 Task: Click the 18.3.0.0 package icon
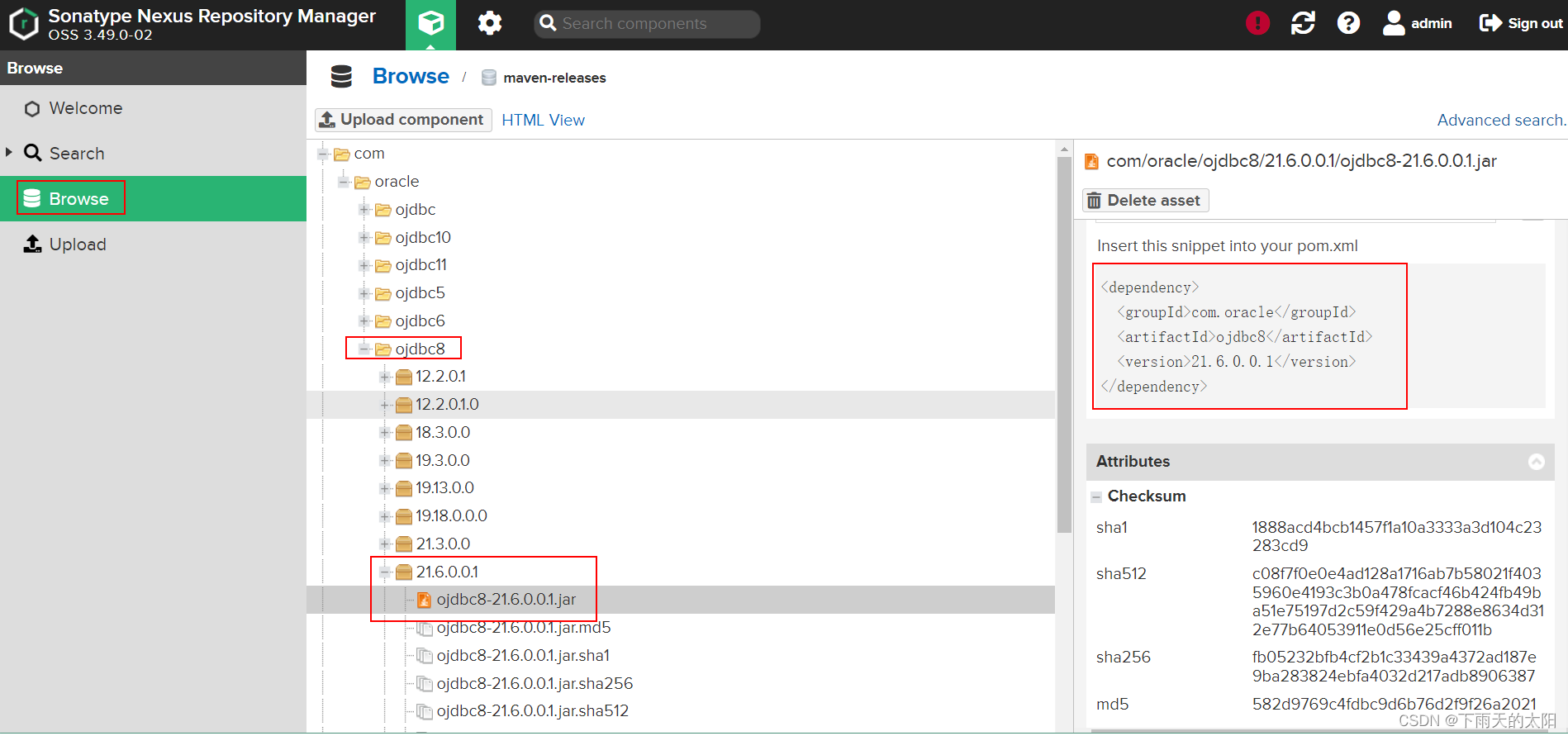pos(404,433)
